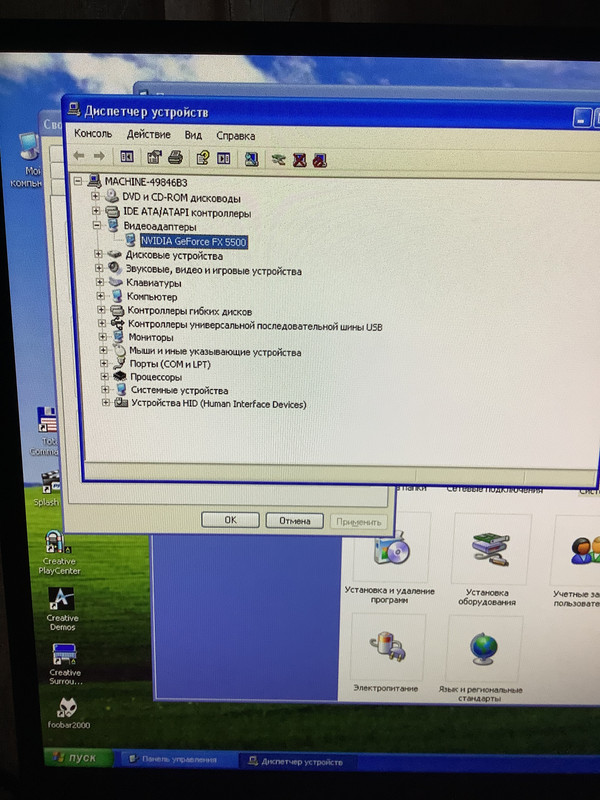Expand the USB controllers node
Viewport: 600px width, 800px height.
pyautogui.click(x=102, y=323)
